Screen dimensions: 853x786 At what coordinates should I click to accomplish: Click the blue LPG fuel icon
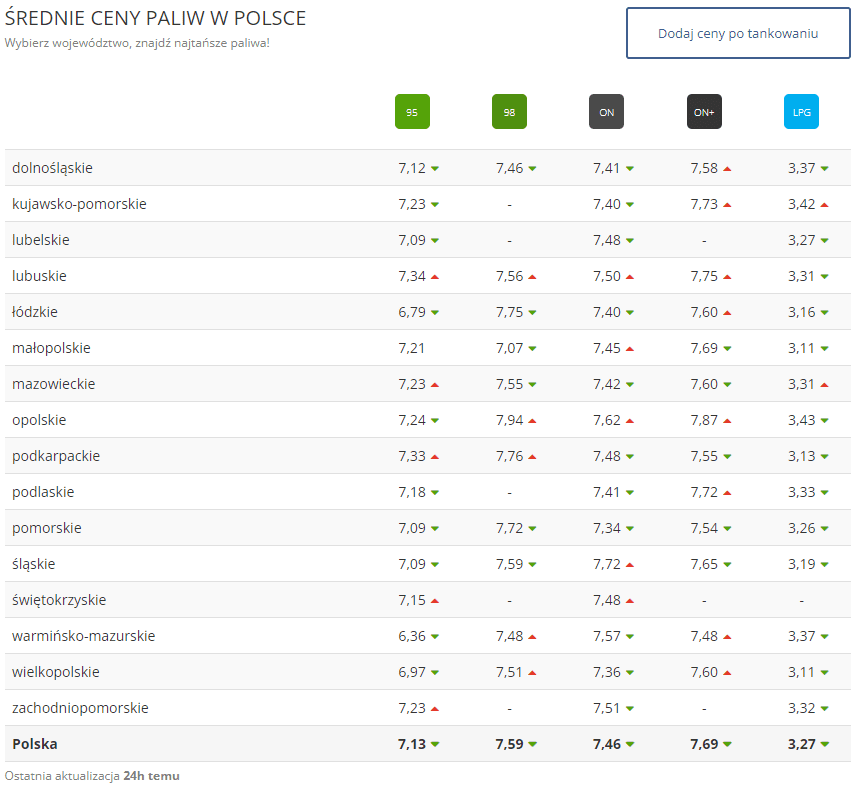[801, 112]
